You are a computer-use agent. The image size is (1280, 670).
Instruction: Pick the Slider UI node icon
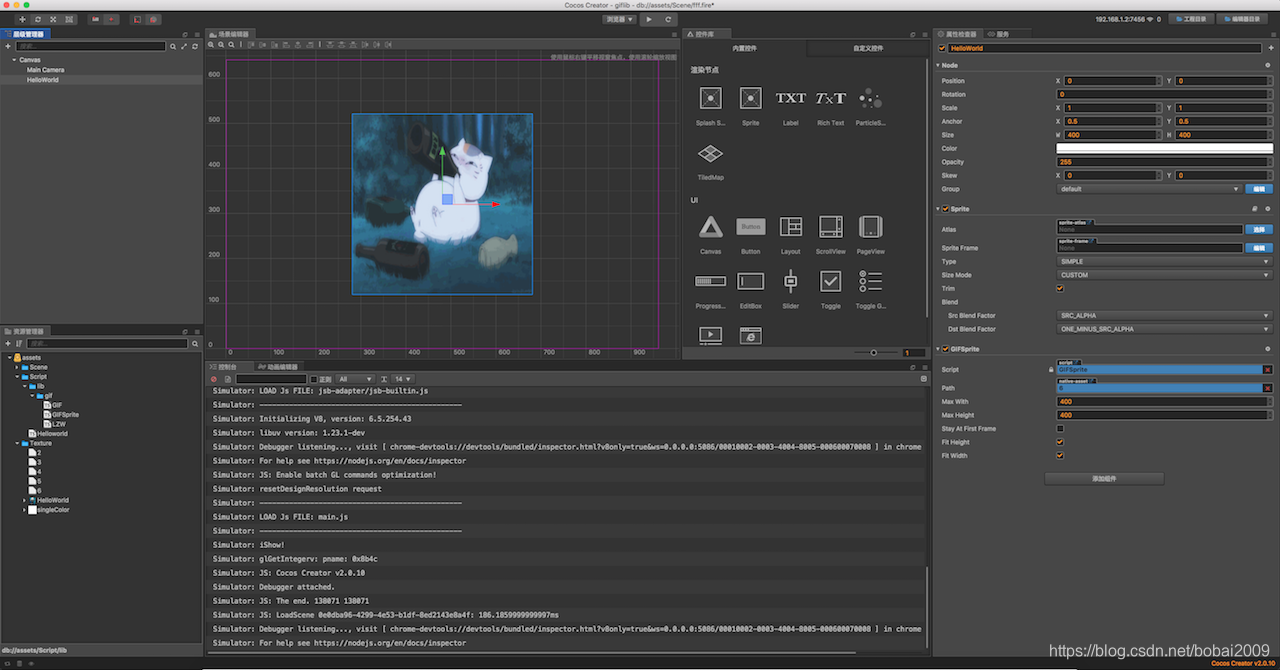point(790,282)
